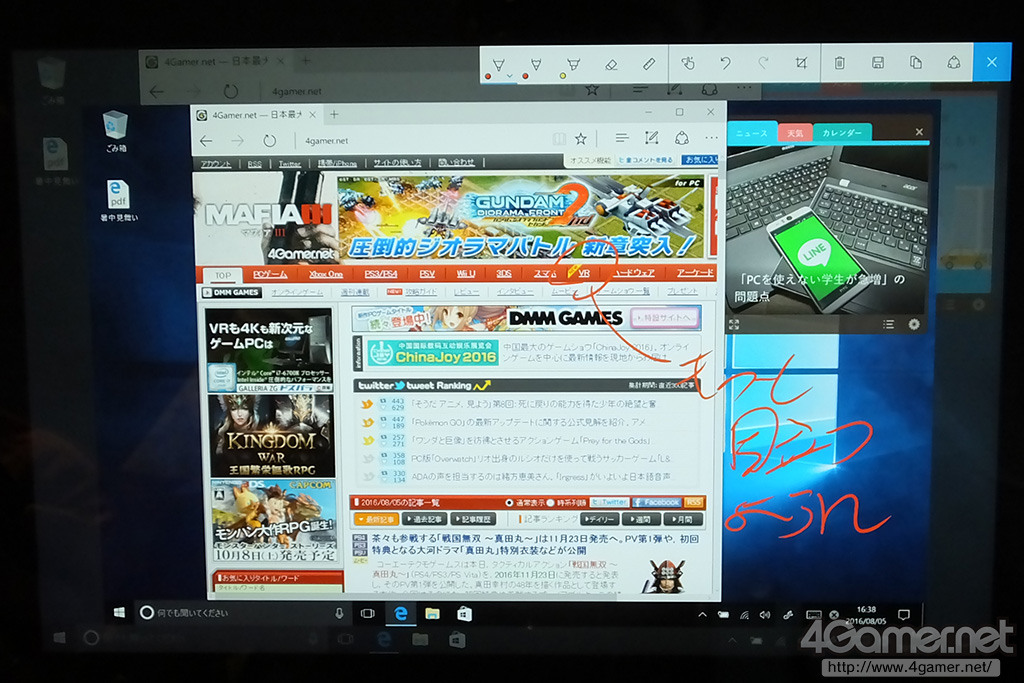Click the アカウント link in top bar
1024x683 pixels.
216,164
